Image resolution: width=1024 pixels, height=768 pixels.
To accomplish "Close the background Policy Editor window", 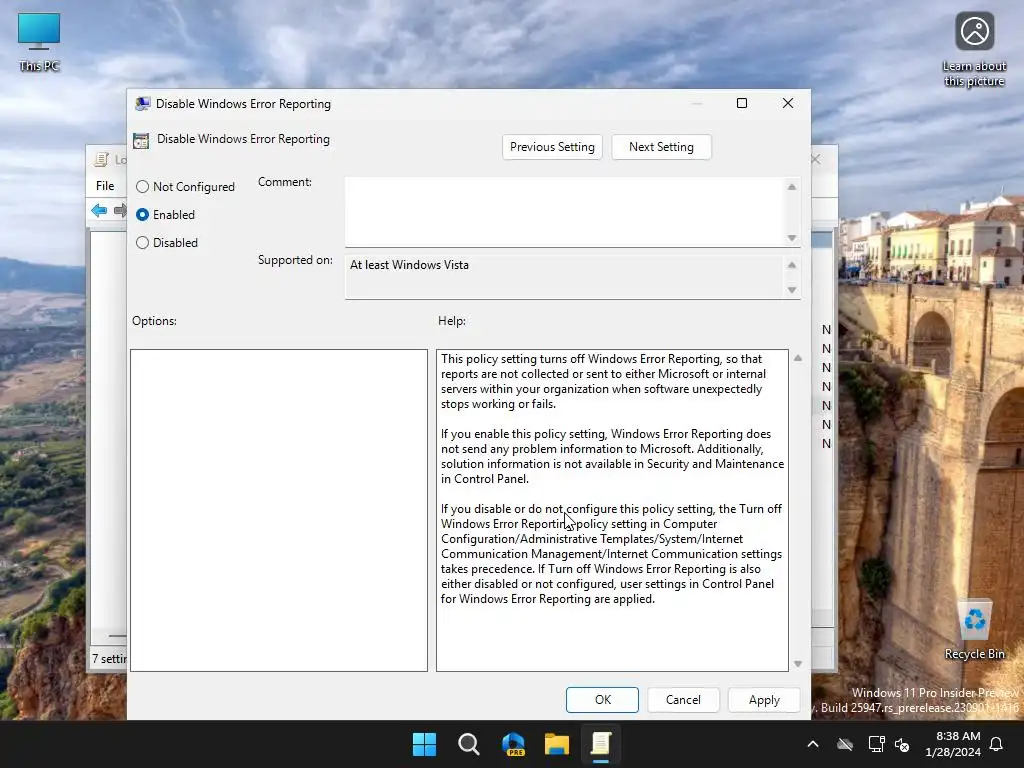I will (x=816, y=159).
